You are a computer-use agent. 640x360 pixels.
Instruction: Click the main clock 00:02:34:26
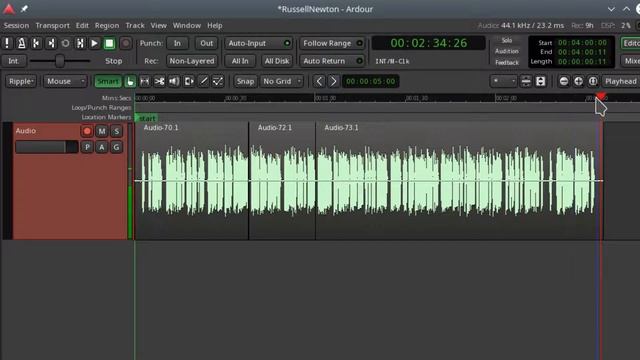(429, 43)
